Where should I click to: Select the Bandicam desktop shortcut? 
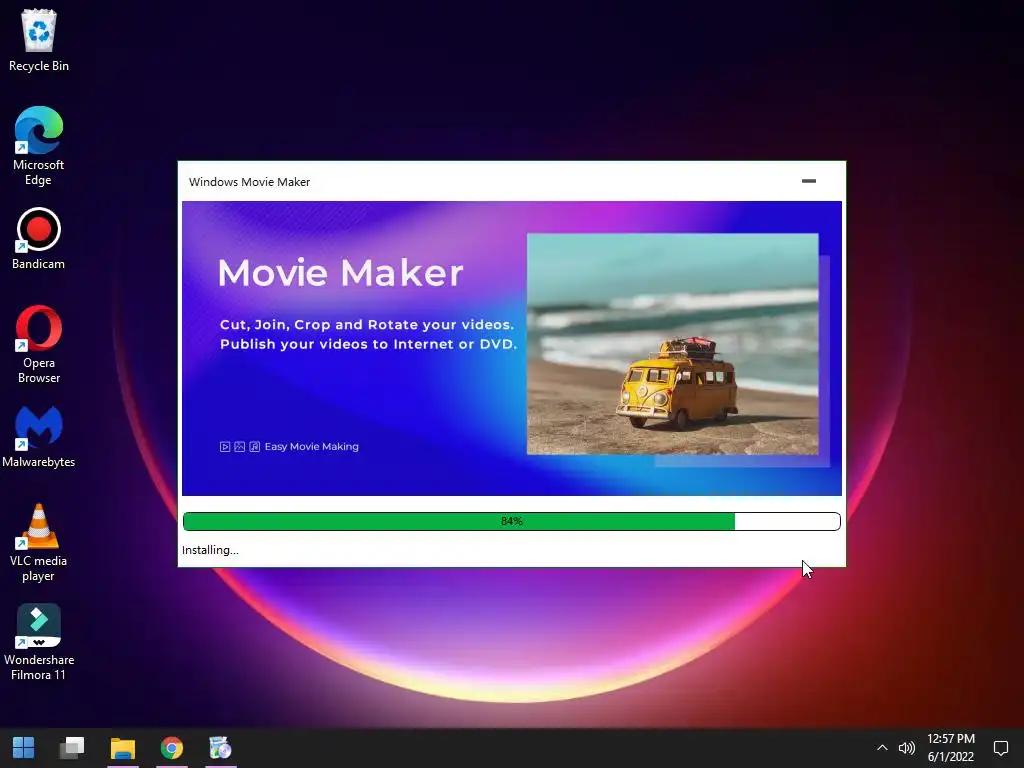(39, 239)
